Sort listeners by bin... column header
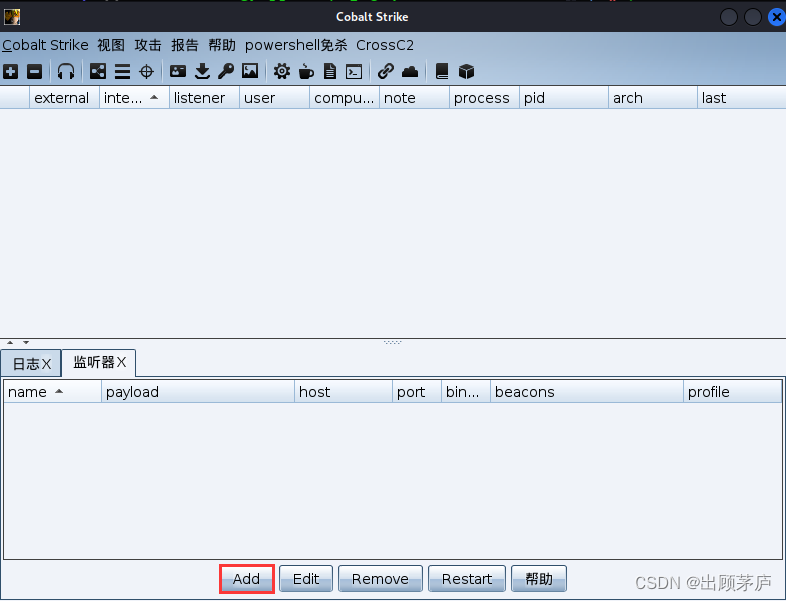Screen dimensions: 786x601 point(466,391)
